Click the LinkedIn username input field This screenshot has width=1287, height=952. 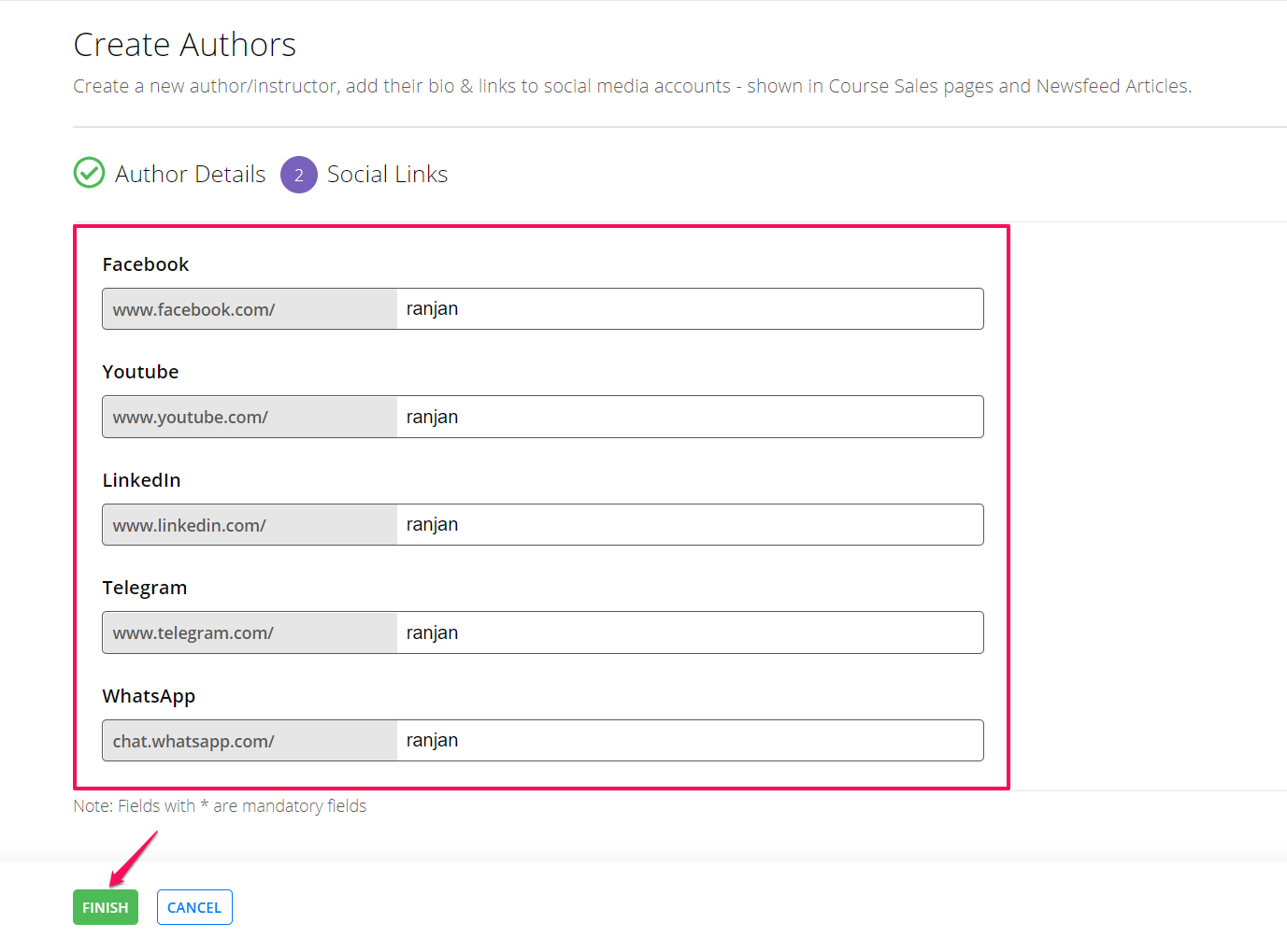coord(690,525)
